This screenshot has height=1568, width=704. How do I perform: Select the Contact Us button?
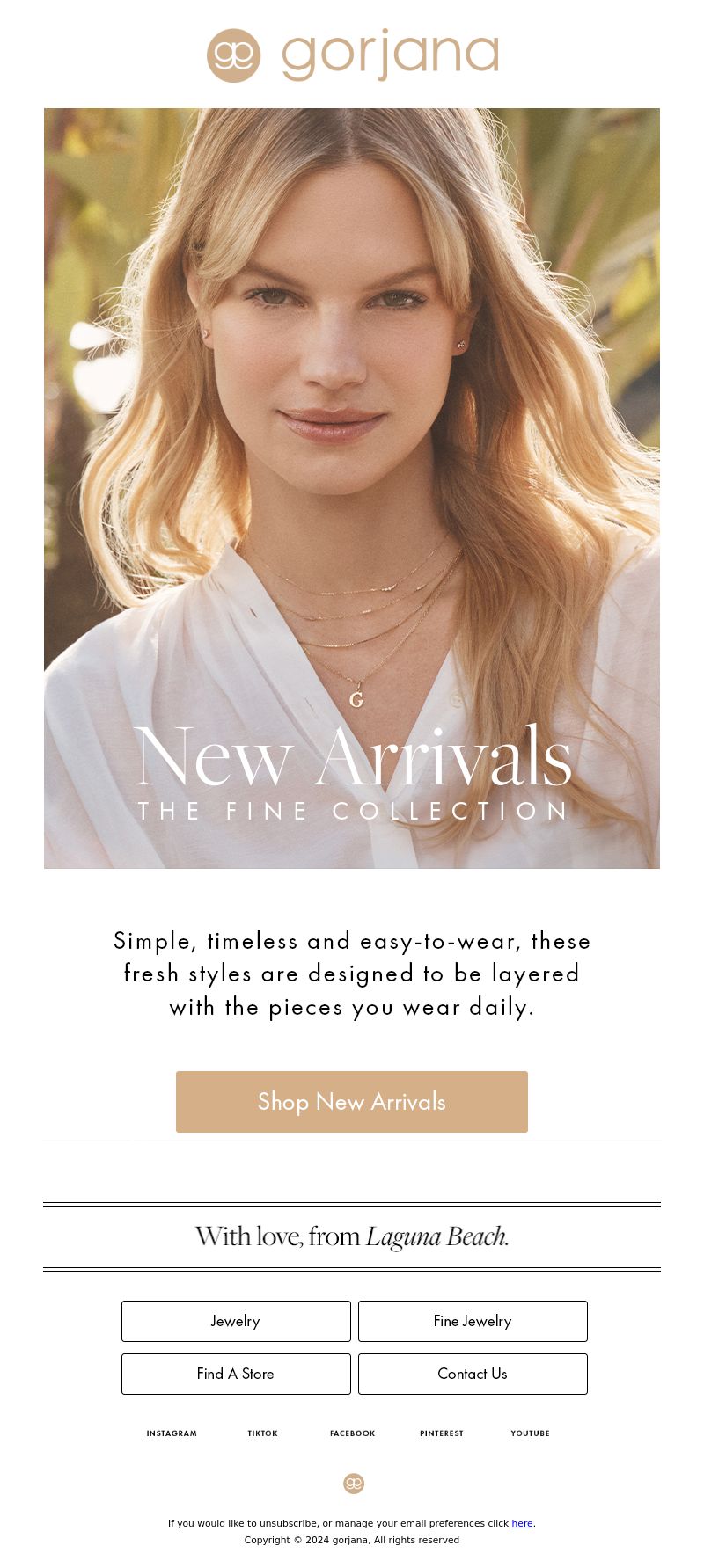[x=473, y=1374]
